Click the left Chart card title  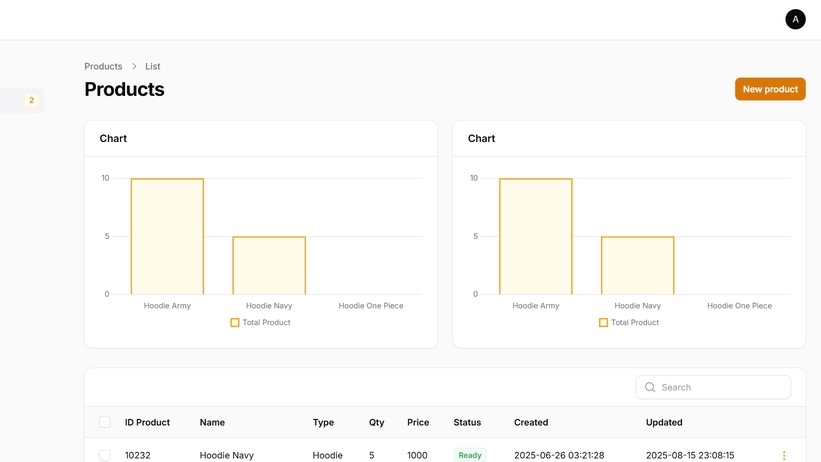tap(113, 138)
